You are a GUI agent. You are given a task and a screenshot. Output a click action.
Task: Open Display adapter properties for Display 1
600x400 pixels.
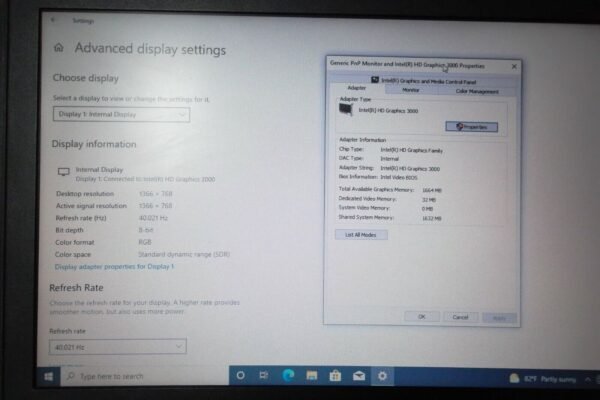point(114,266)
